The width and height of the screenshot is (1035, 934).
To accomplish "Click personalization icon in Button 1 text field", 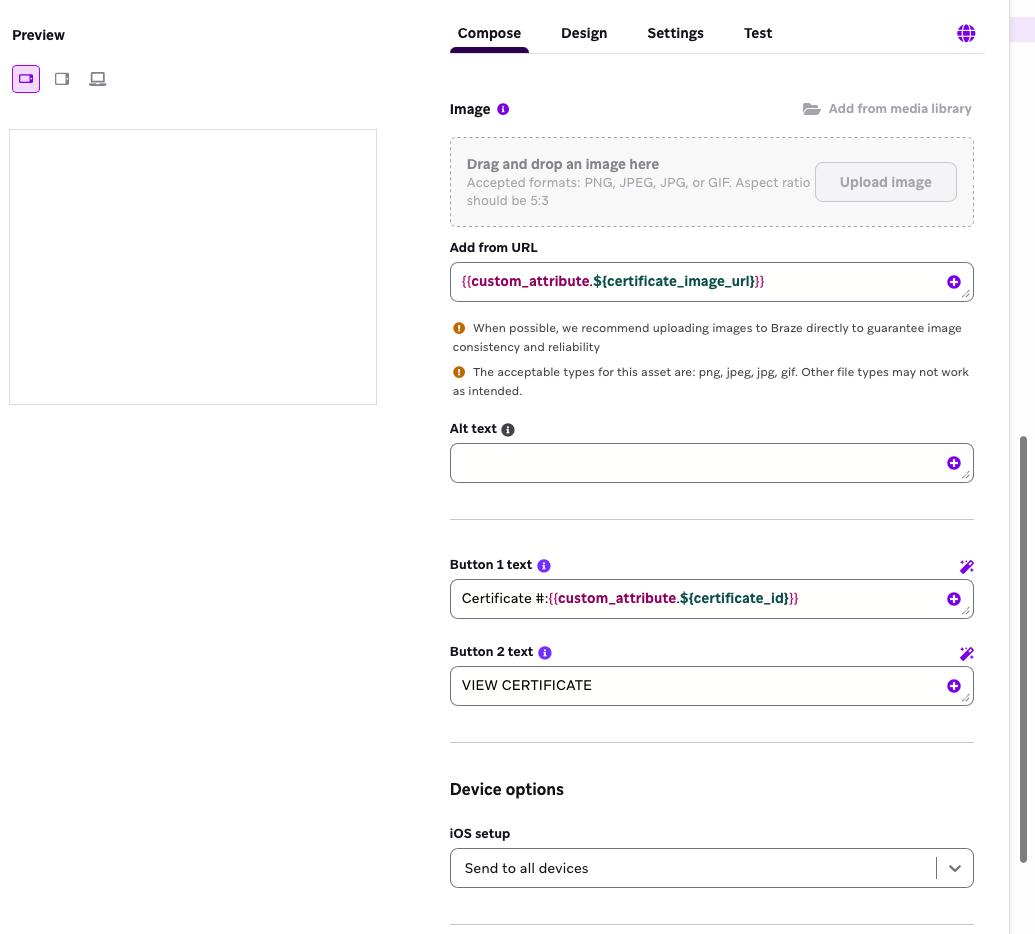I will click(954, 598).
